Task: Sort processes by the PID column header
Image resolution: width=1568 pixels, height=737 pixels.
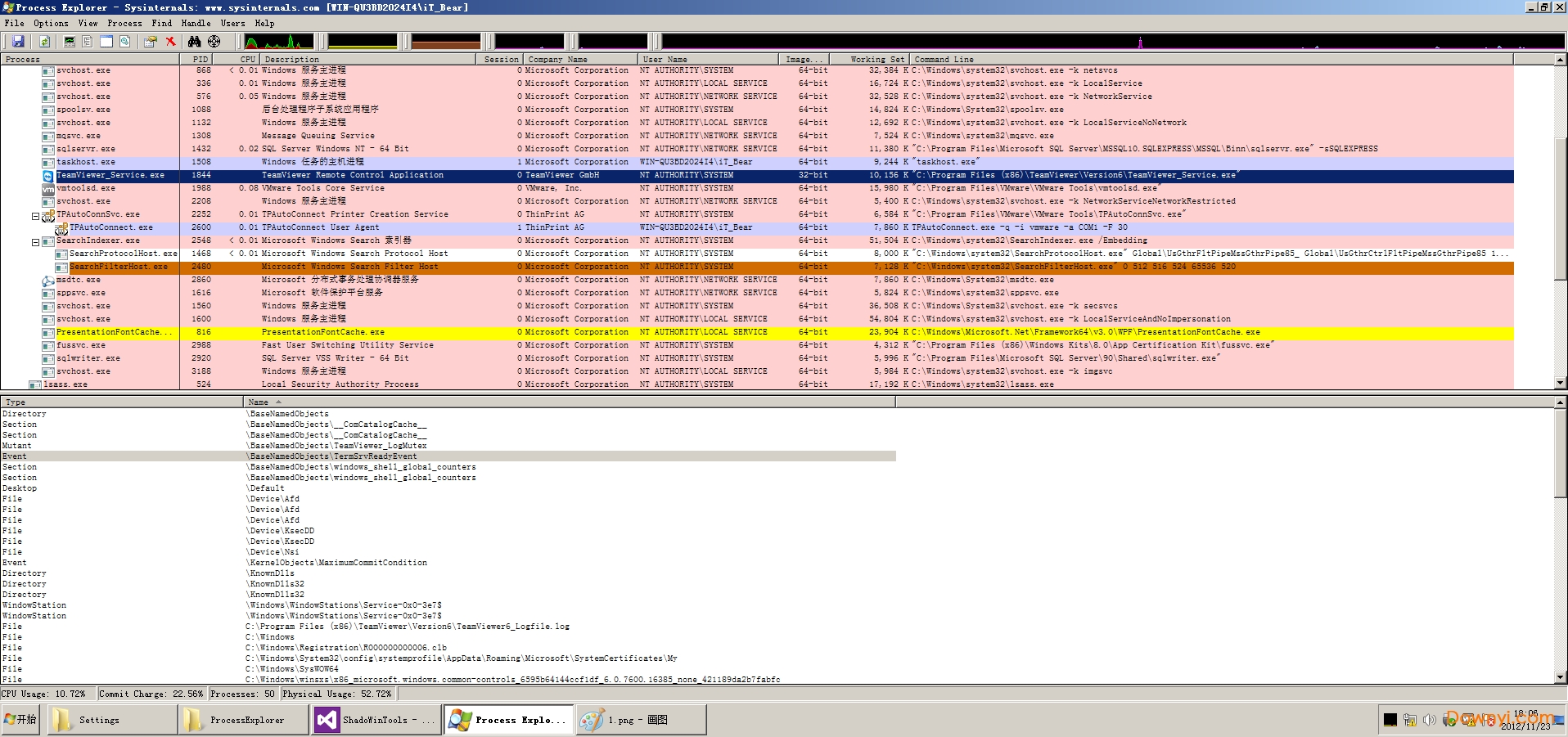Action: click(200, 59)
